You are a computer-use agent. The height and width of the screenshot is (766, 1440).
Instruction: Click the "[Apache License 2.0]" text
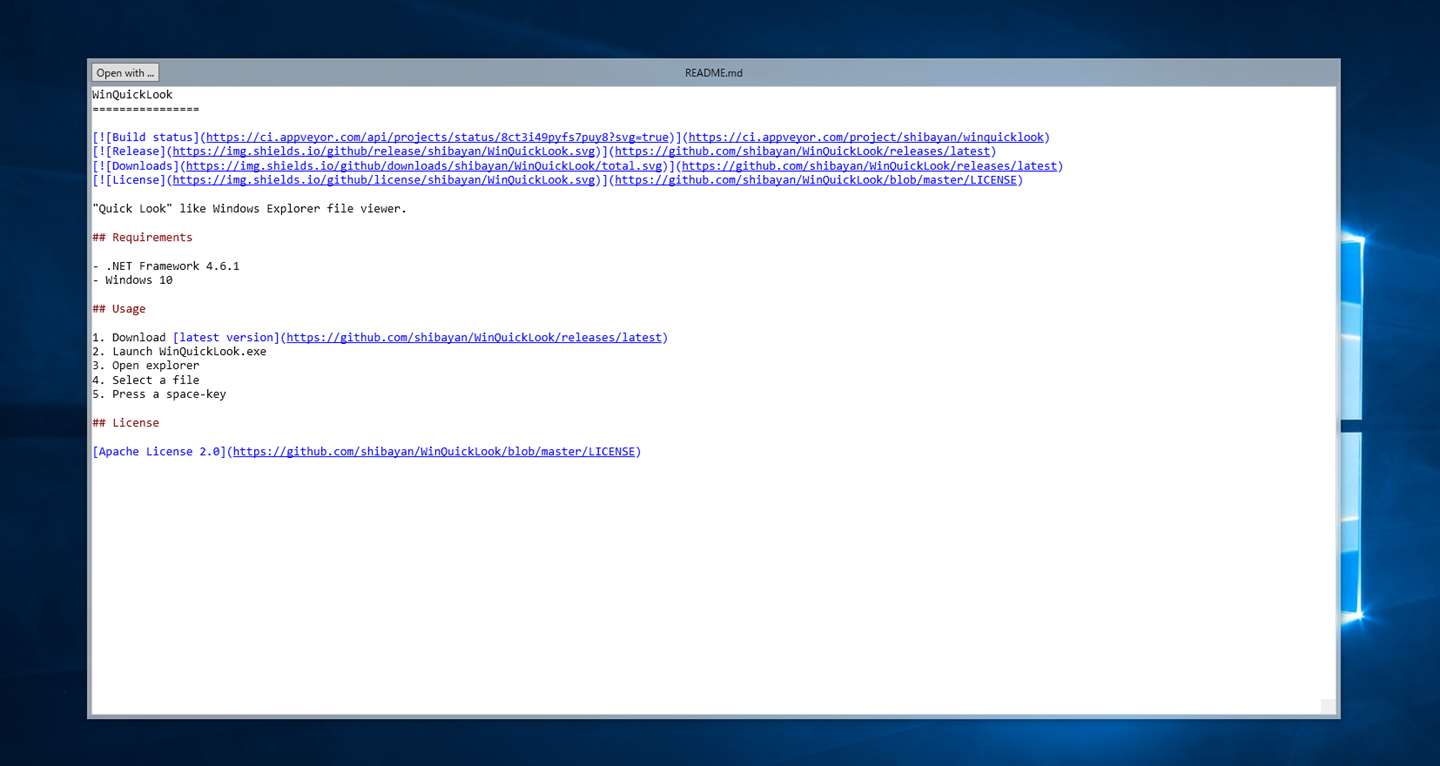159,452
